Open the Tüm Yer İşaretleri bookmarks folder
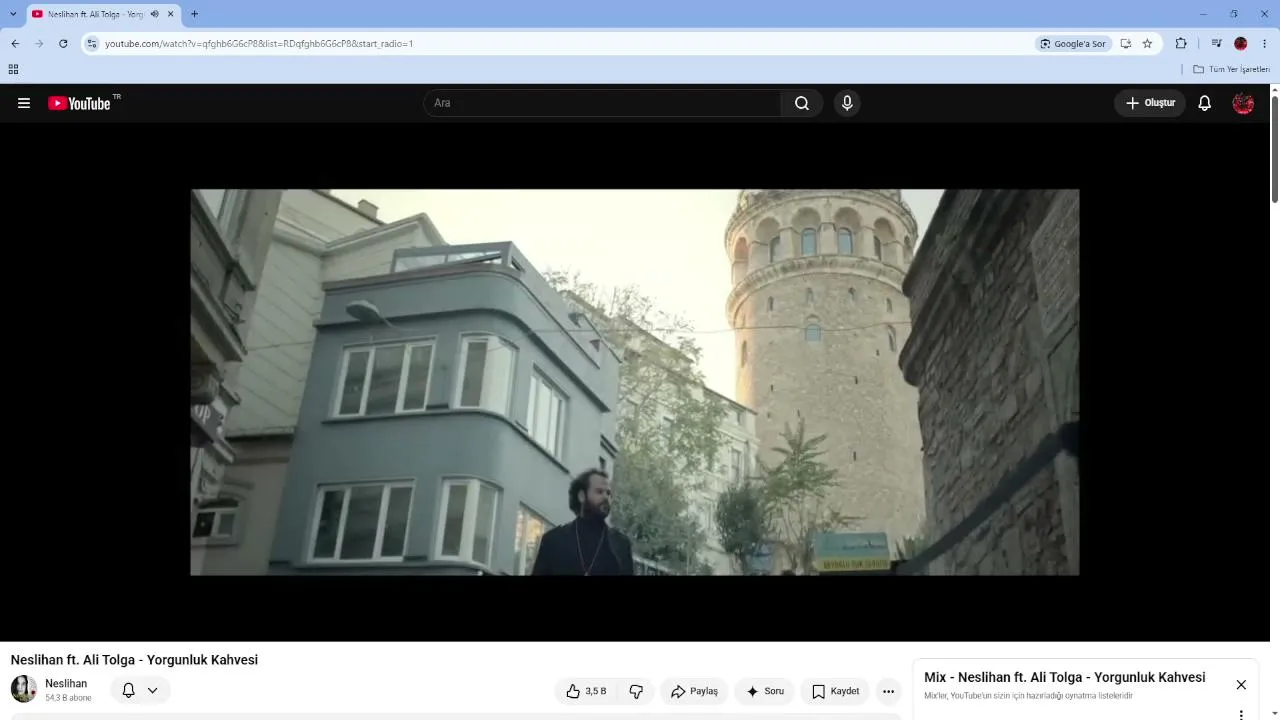1280x720 pixels. click(1231, 69)
